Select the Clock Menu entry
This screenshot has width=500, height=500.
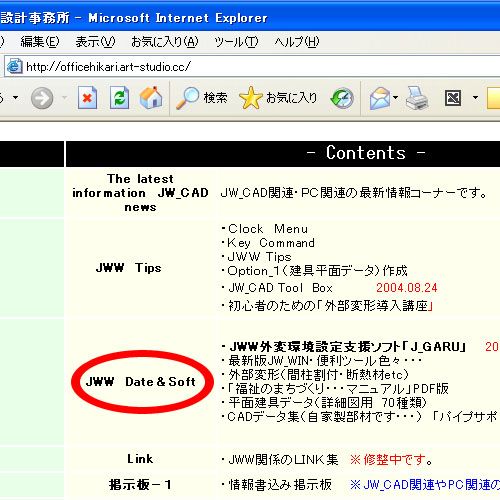click(x=268, y=229)
